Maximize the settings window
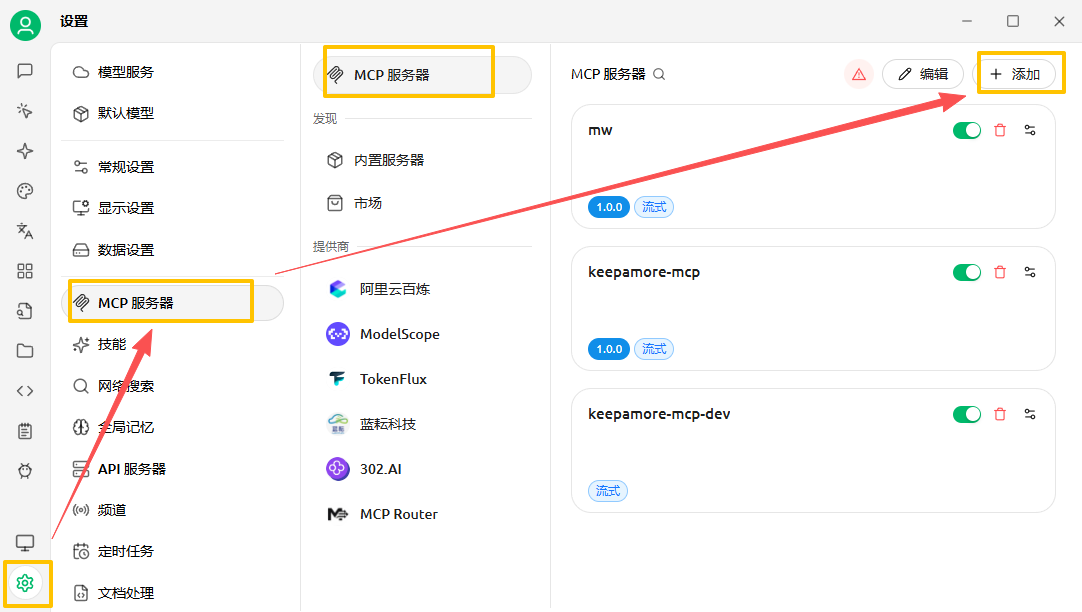This screenshot has height=612, width=1082. pos(1013,21)
